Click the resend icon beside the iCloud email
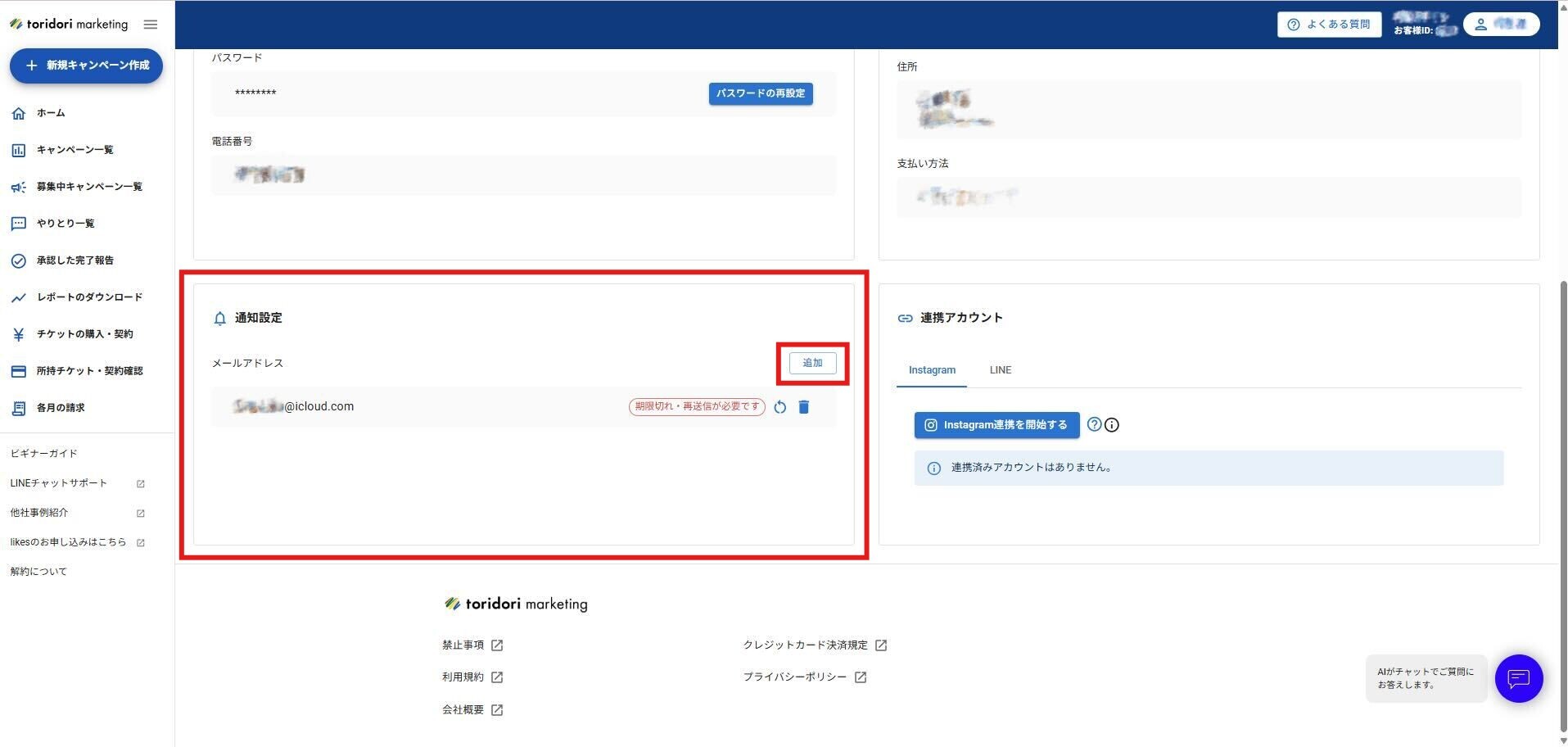Screen dimensions: 1568x747 point(779,407)
